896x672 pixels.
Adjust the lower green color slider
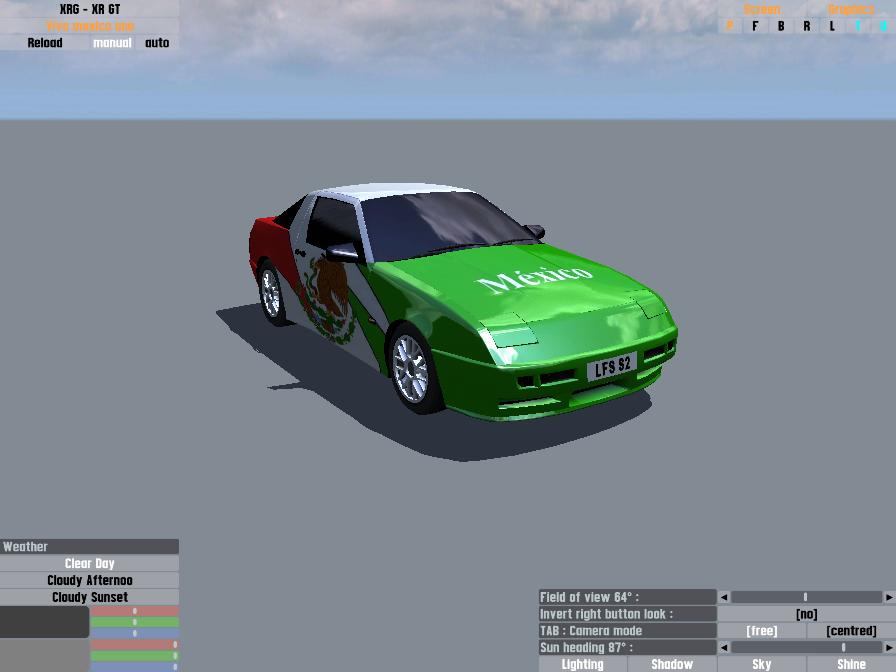click(135, 656)
